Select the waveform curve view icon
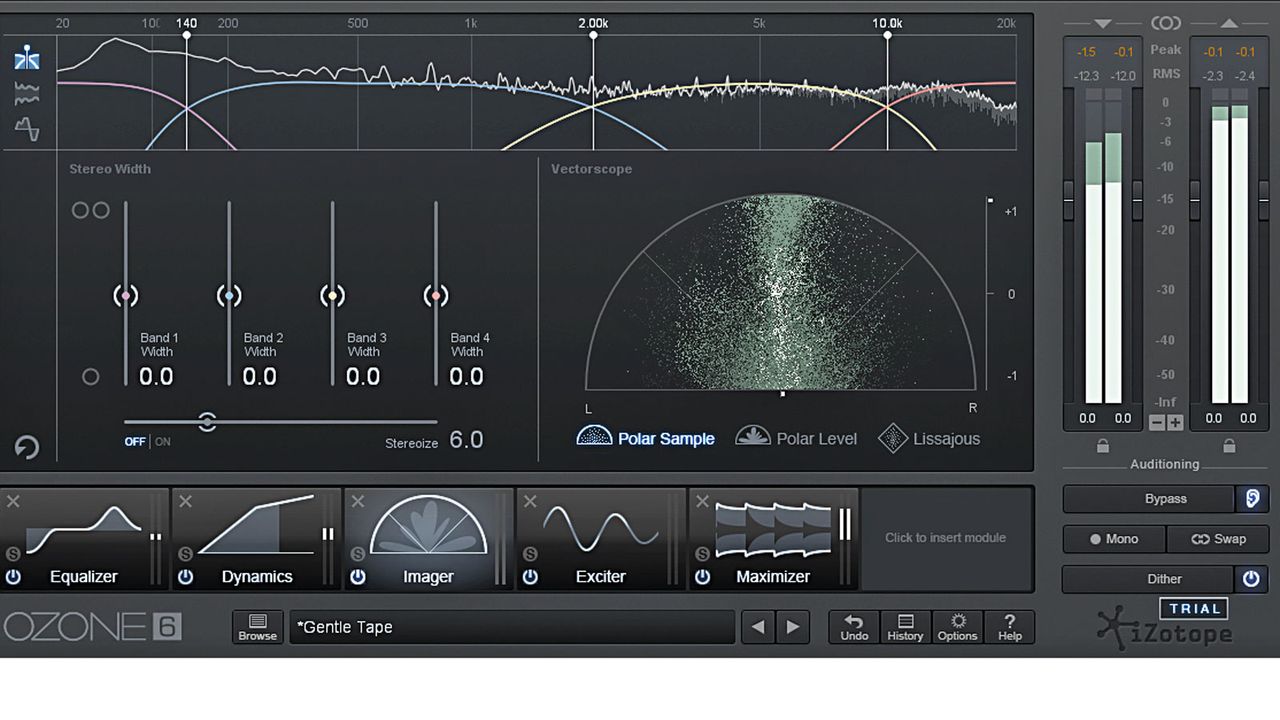 tap(27, 128)
